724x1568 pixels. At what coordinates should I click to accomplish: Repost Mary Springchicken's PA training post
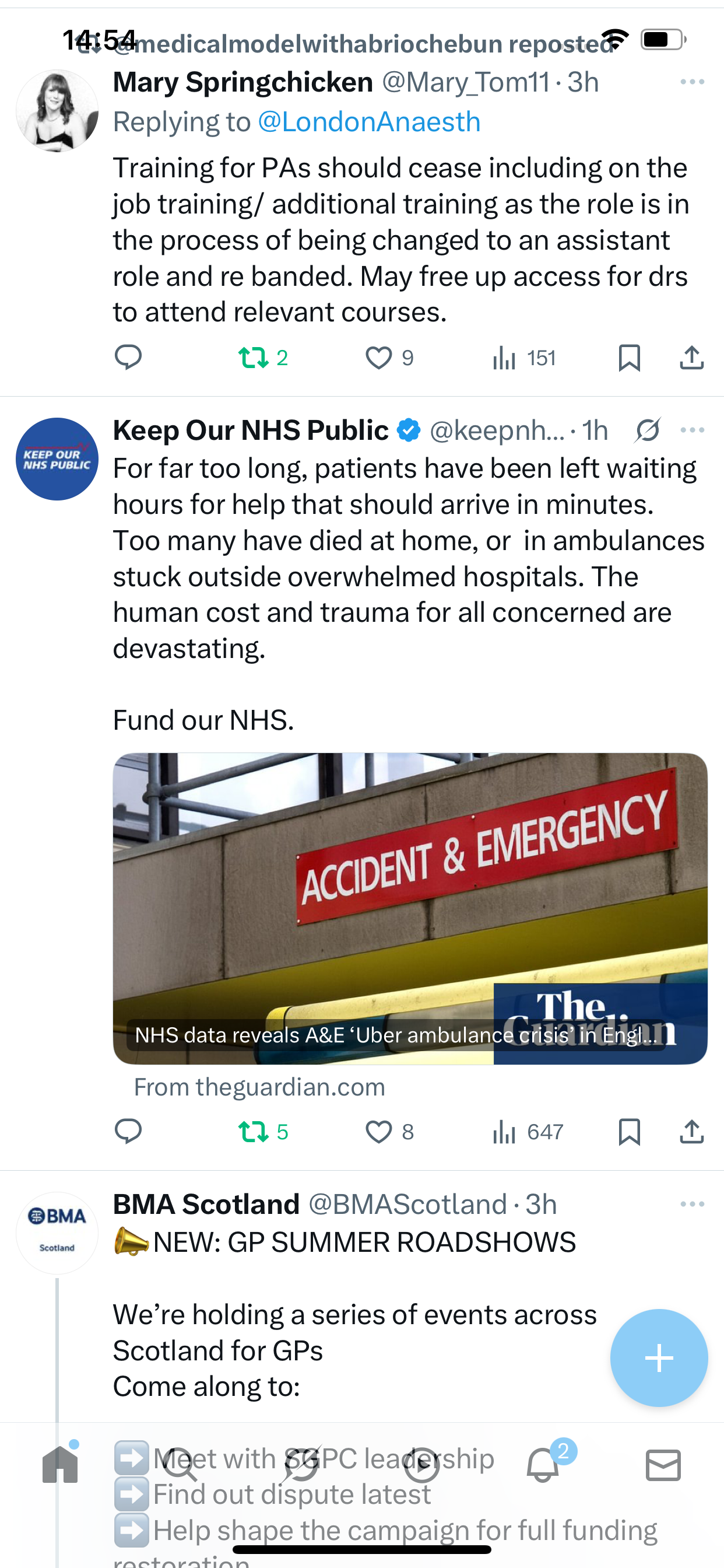253,358
